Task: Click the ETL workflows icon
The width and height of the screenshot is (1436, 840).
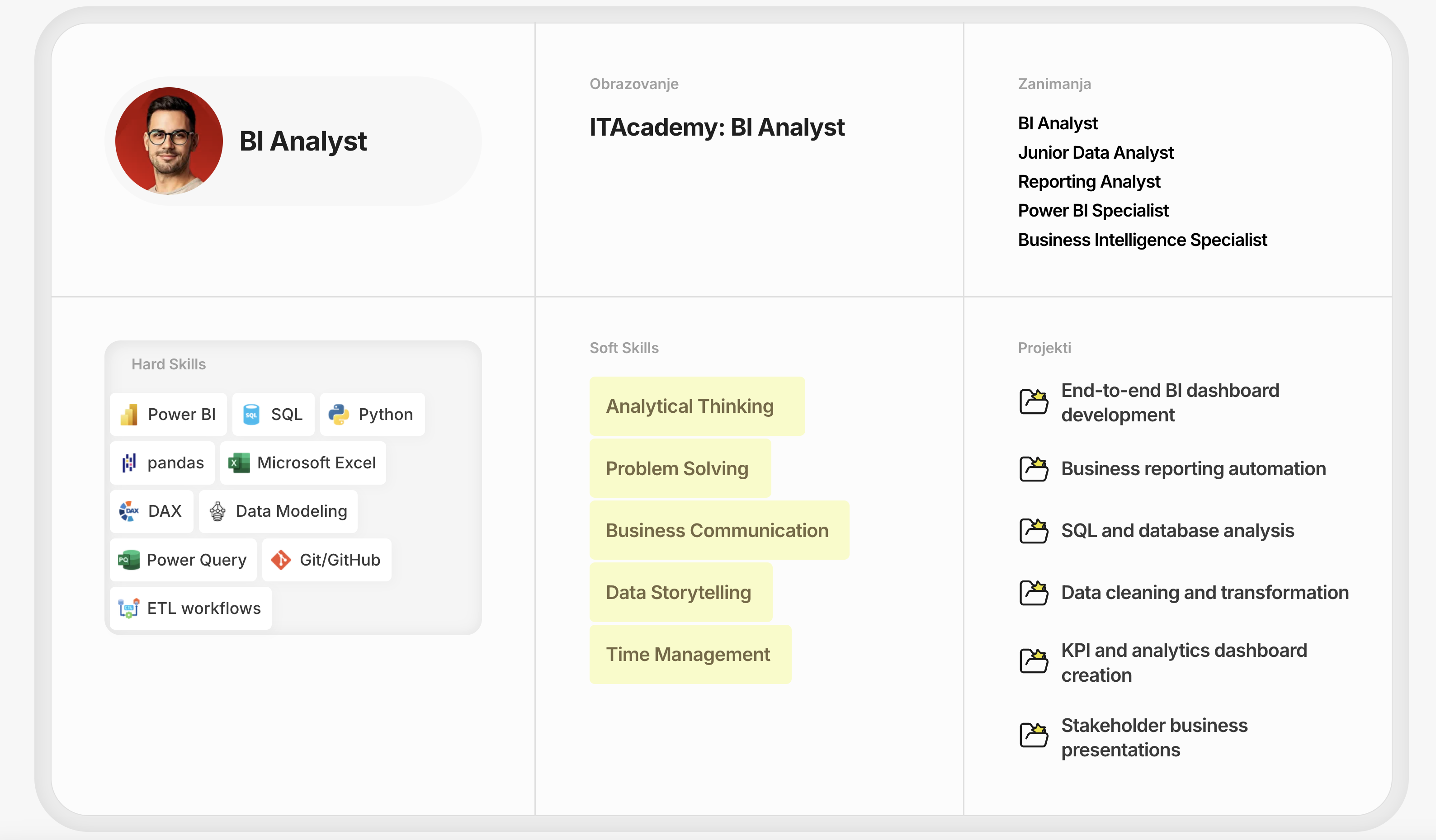Action: tap(129, 608)
